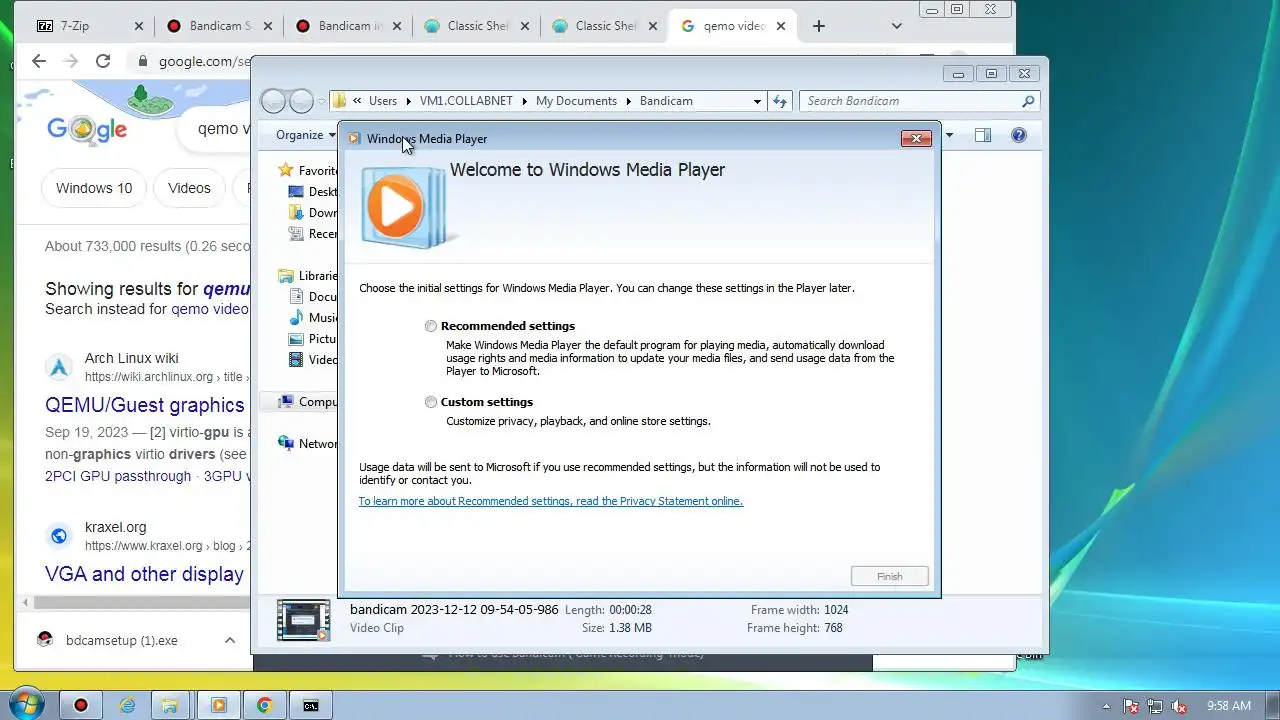Select Computer in the navigation pane
1280x720 pixels.
308,402
